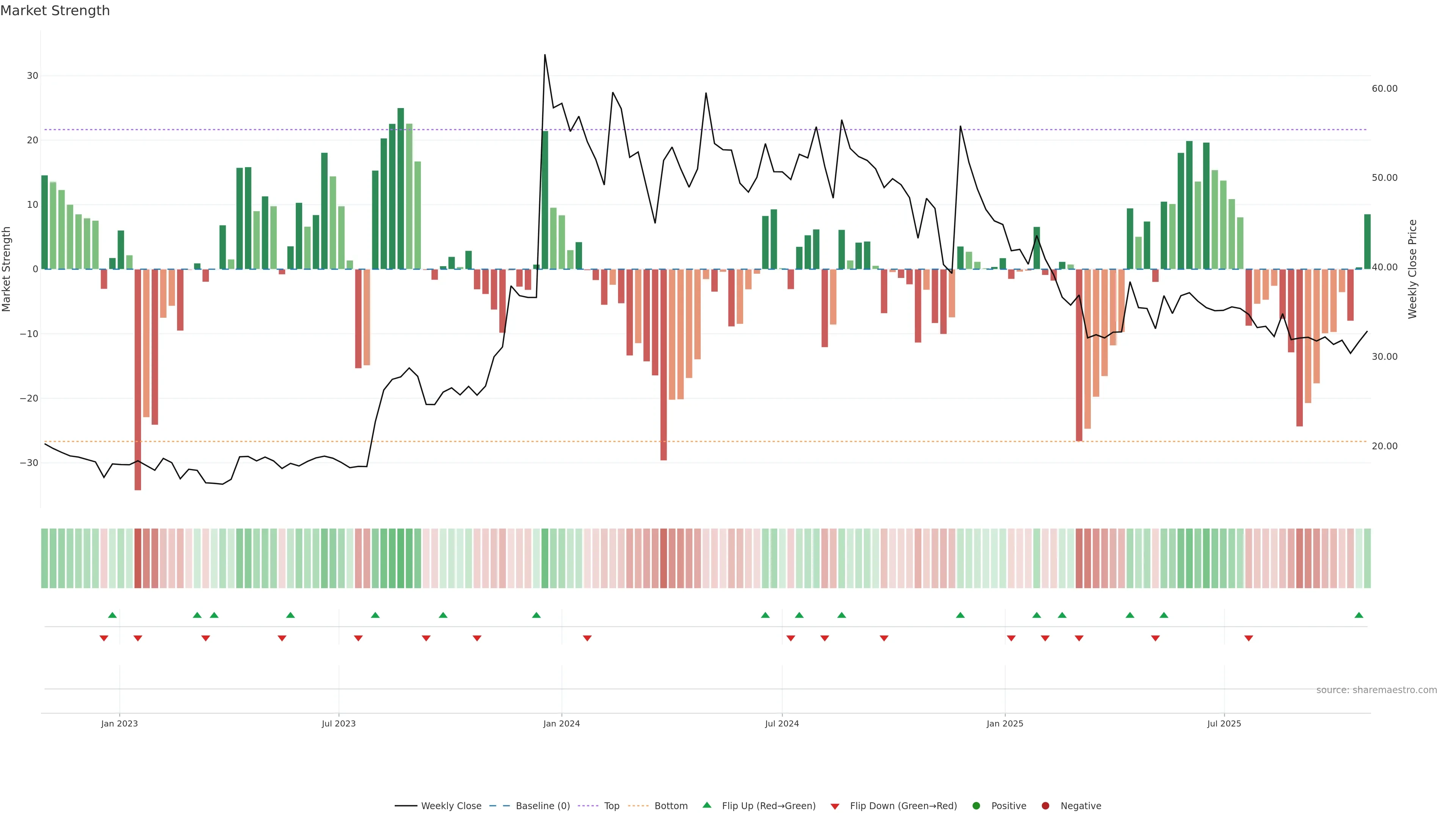Click the Weekly Close Price axis title
Image resolution: width=1456 pixels, height=819 pixels.
pos(1412,269)
